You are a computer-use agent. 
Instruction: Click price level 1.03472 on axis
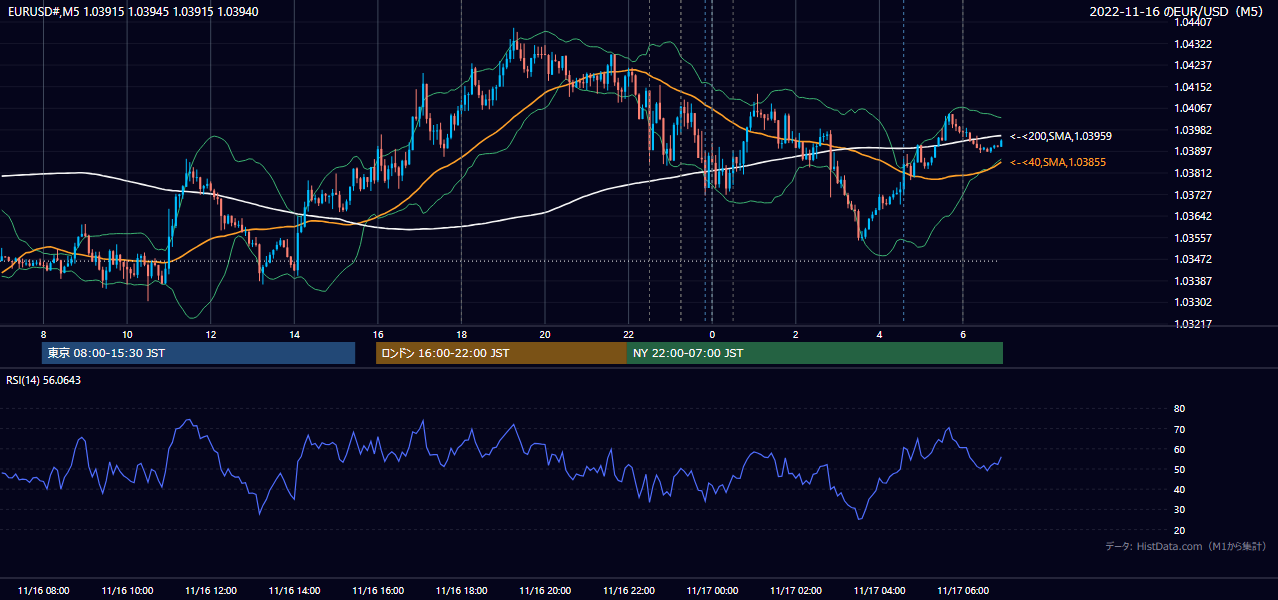tap(1192, 259)
